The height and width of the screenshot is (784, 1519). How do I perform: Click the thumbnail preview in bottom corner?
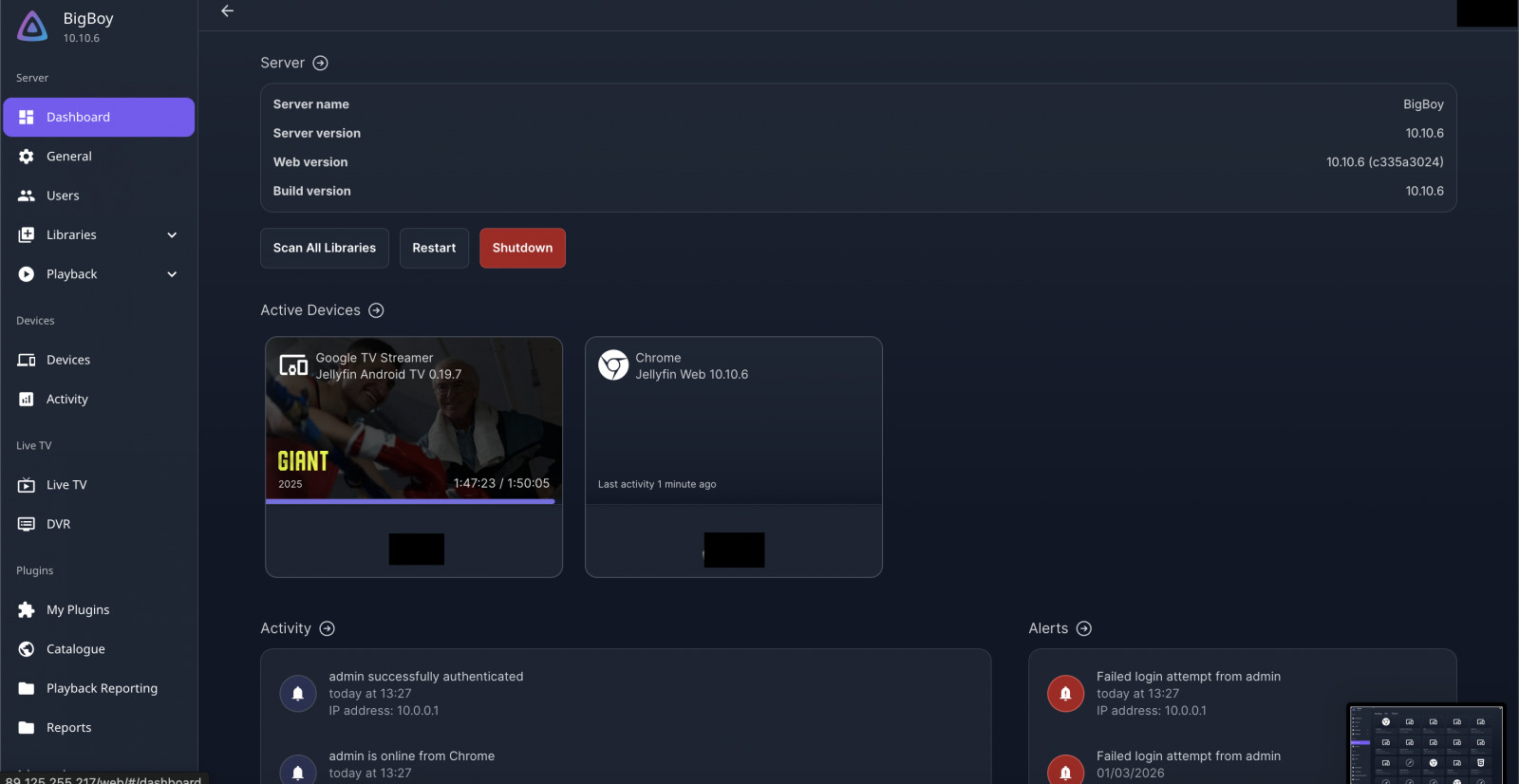1425,743
